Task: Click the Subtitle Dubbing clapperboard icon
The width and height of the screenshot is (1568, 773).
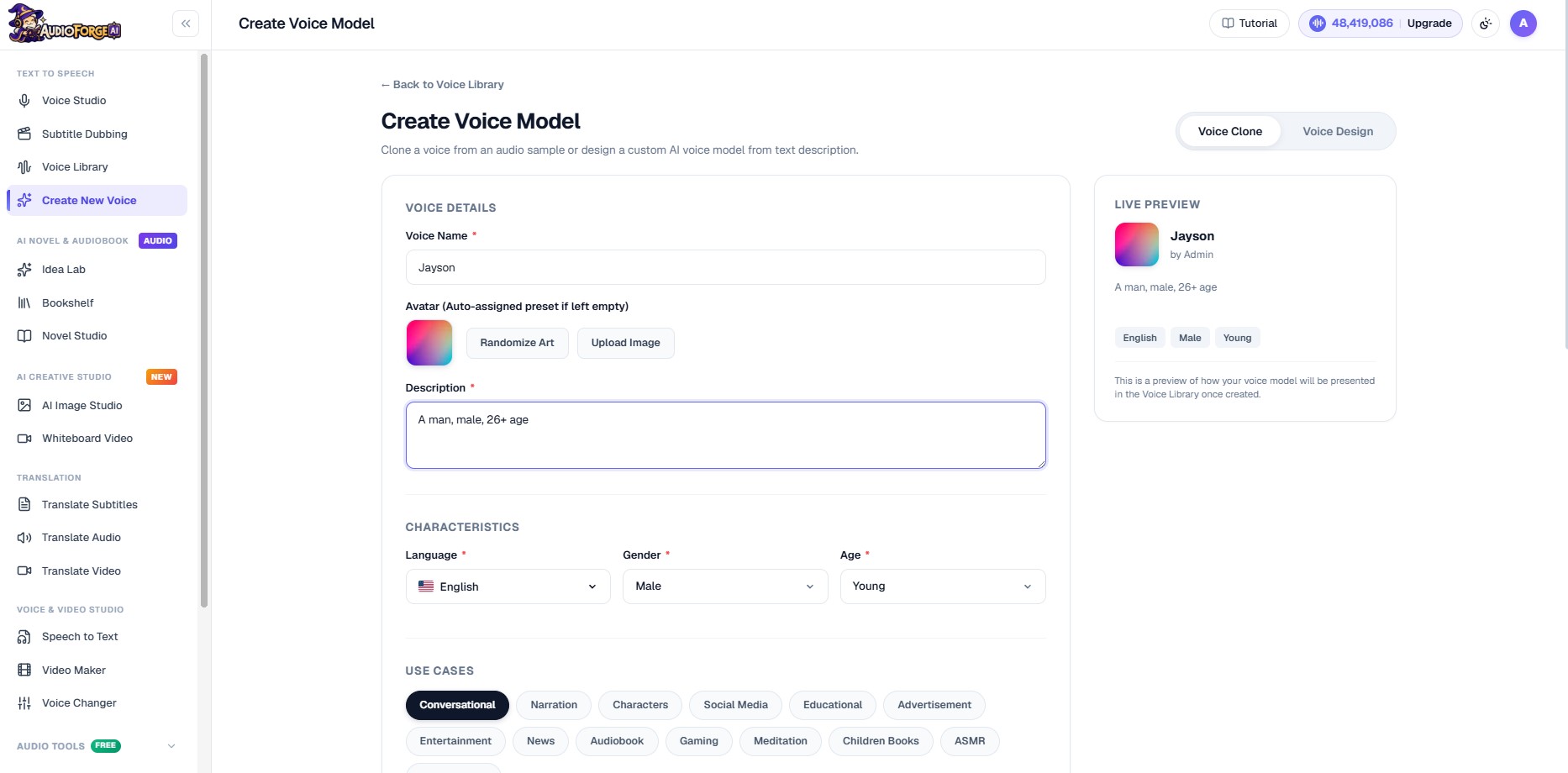Action: (24, 134)
